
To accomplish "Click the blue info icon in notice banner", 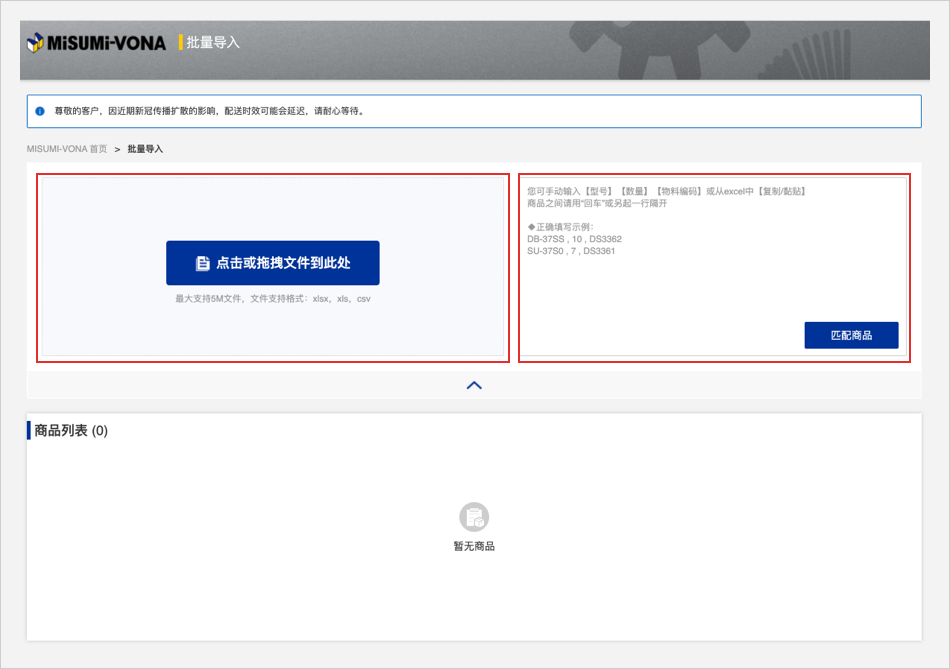I will point(40,111).
